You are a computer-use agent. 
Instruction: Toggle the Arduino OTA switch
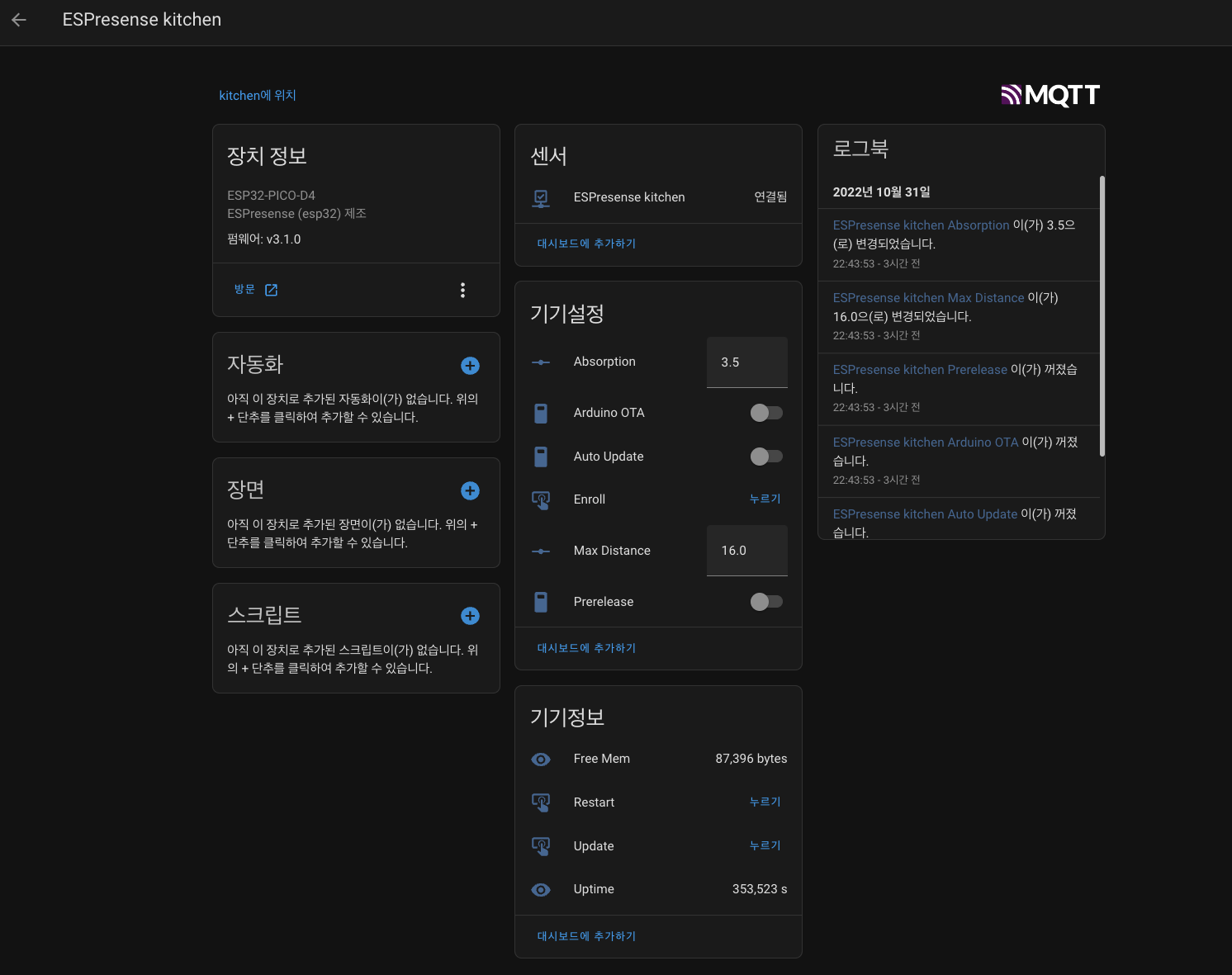766,413
